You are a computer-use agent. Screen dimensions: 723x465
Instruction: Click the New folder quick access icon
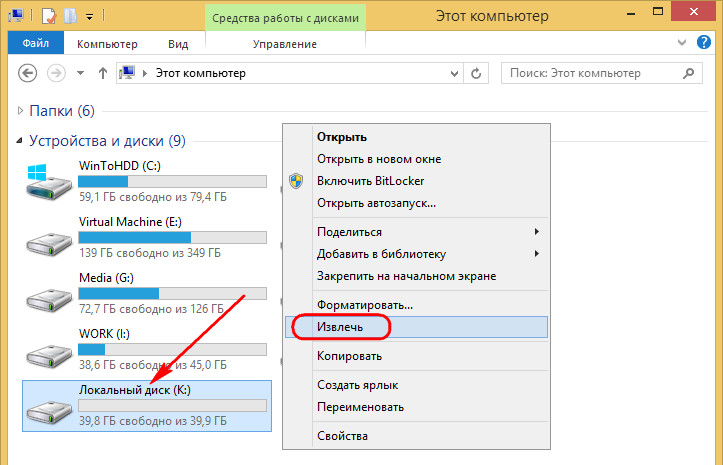pos(70,16)
